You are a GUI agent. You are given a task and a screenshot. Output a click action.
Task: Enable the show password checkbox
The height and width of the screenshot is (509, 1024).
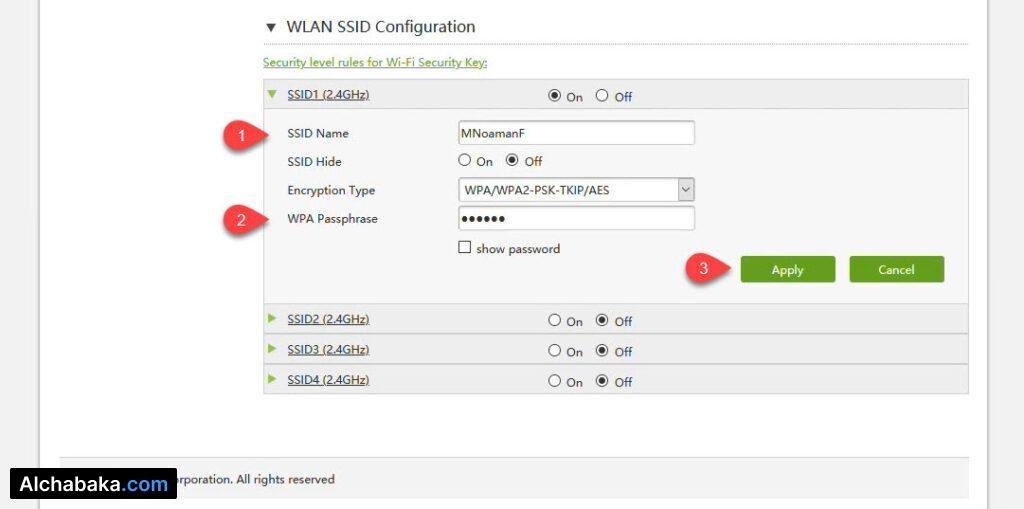click(464, 248)
